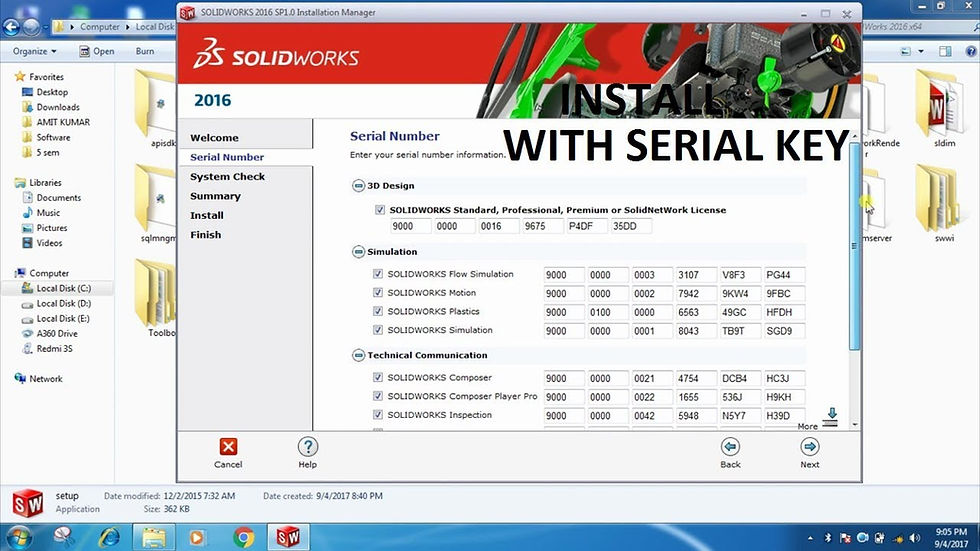This screenshot has width=980, height=551.
Task: Open volume speaker tray icon
Action: (915, 538)
